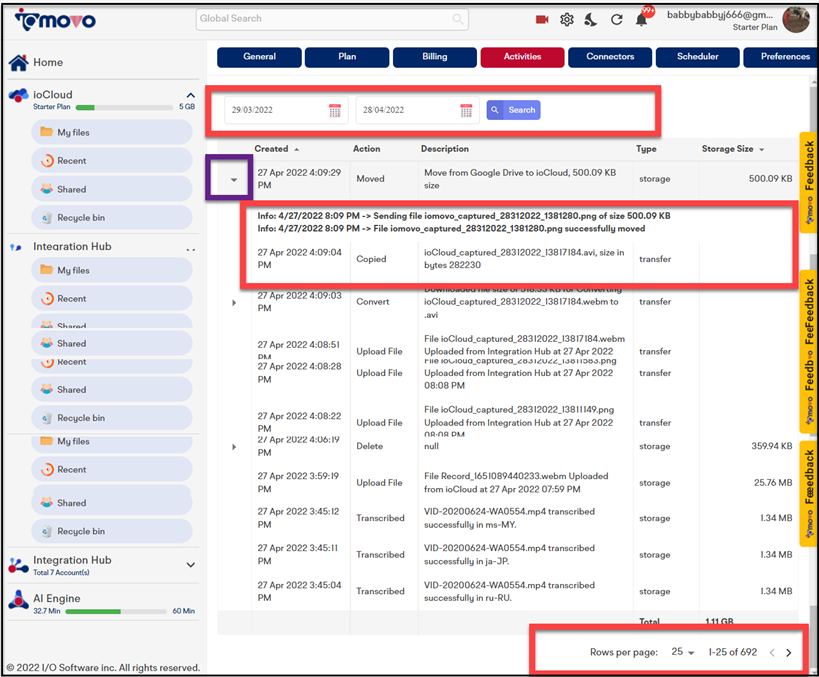Click the ioCloud cloud icon

pyautogui.click(x=18, y=96)
